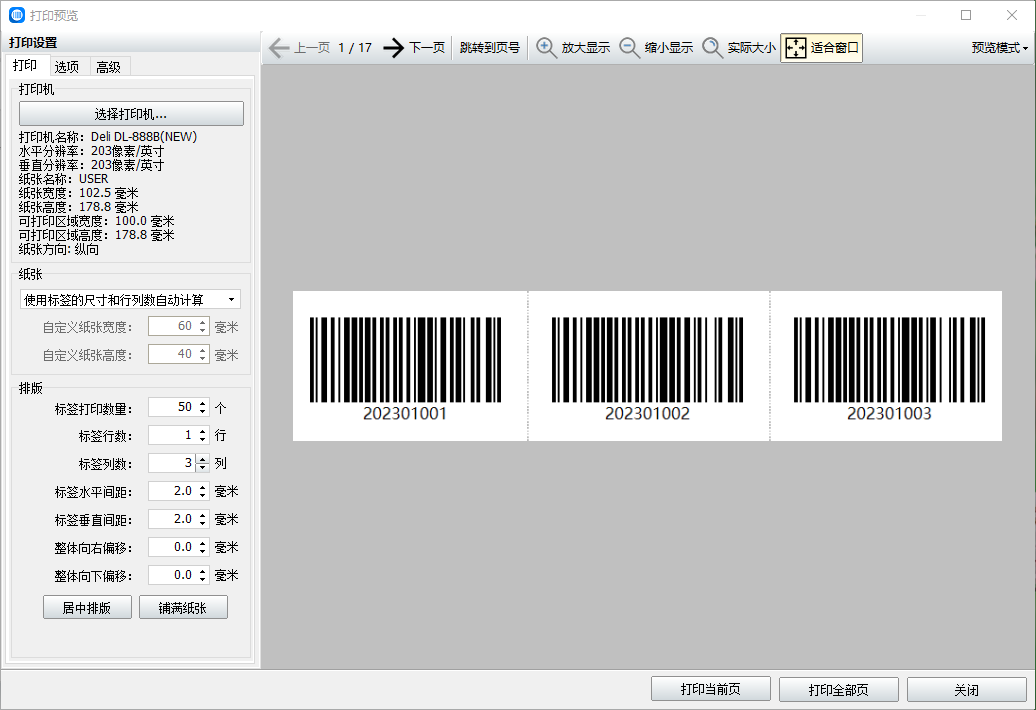Maximize the print preview window

966,15
